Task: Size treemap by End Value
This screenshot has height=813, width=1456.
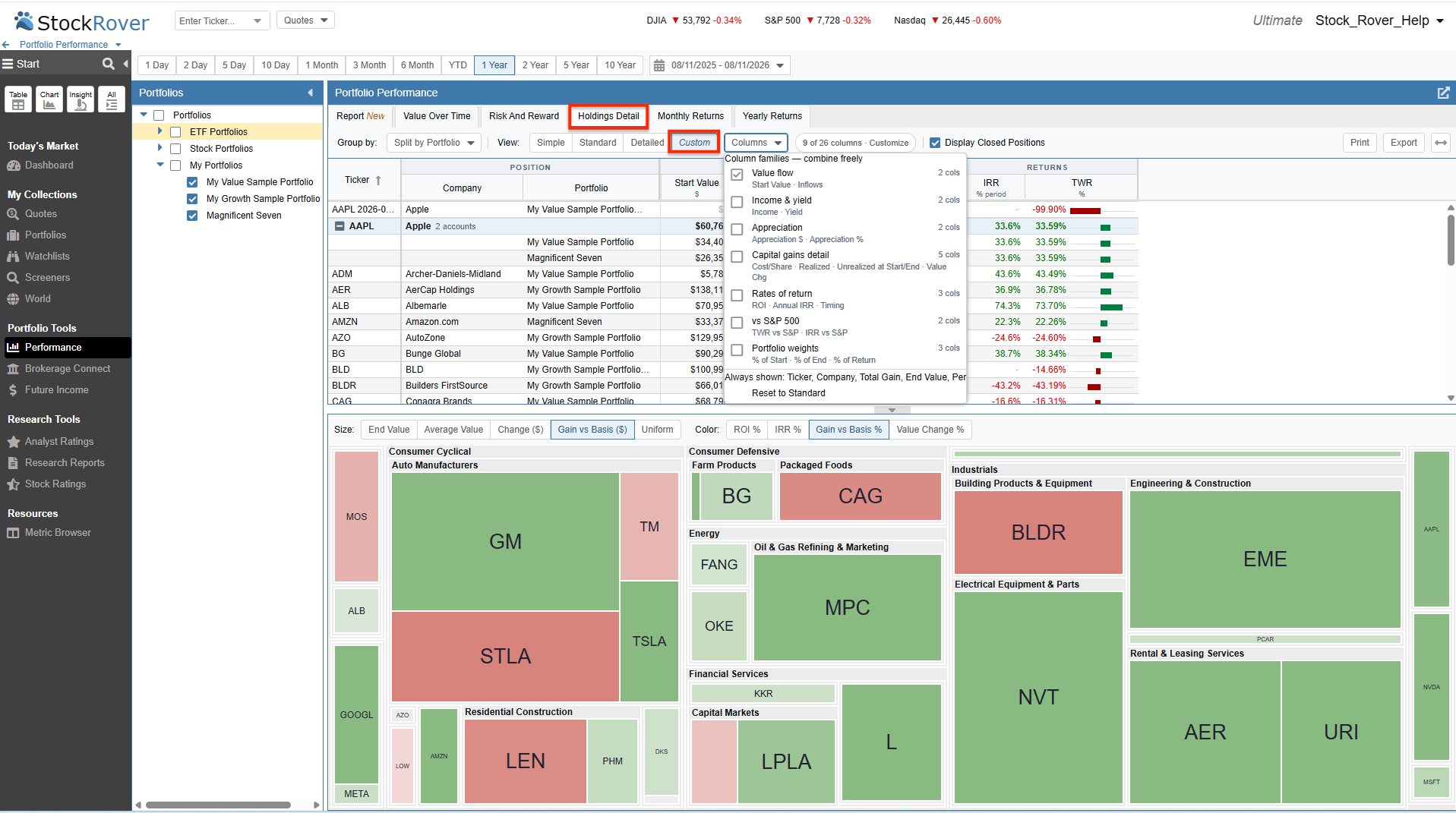Action: (x=389, y=430)
